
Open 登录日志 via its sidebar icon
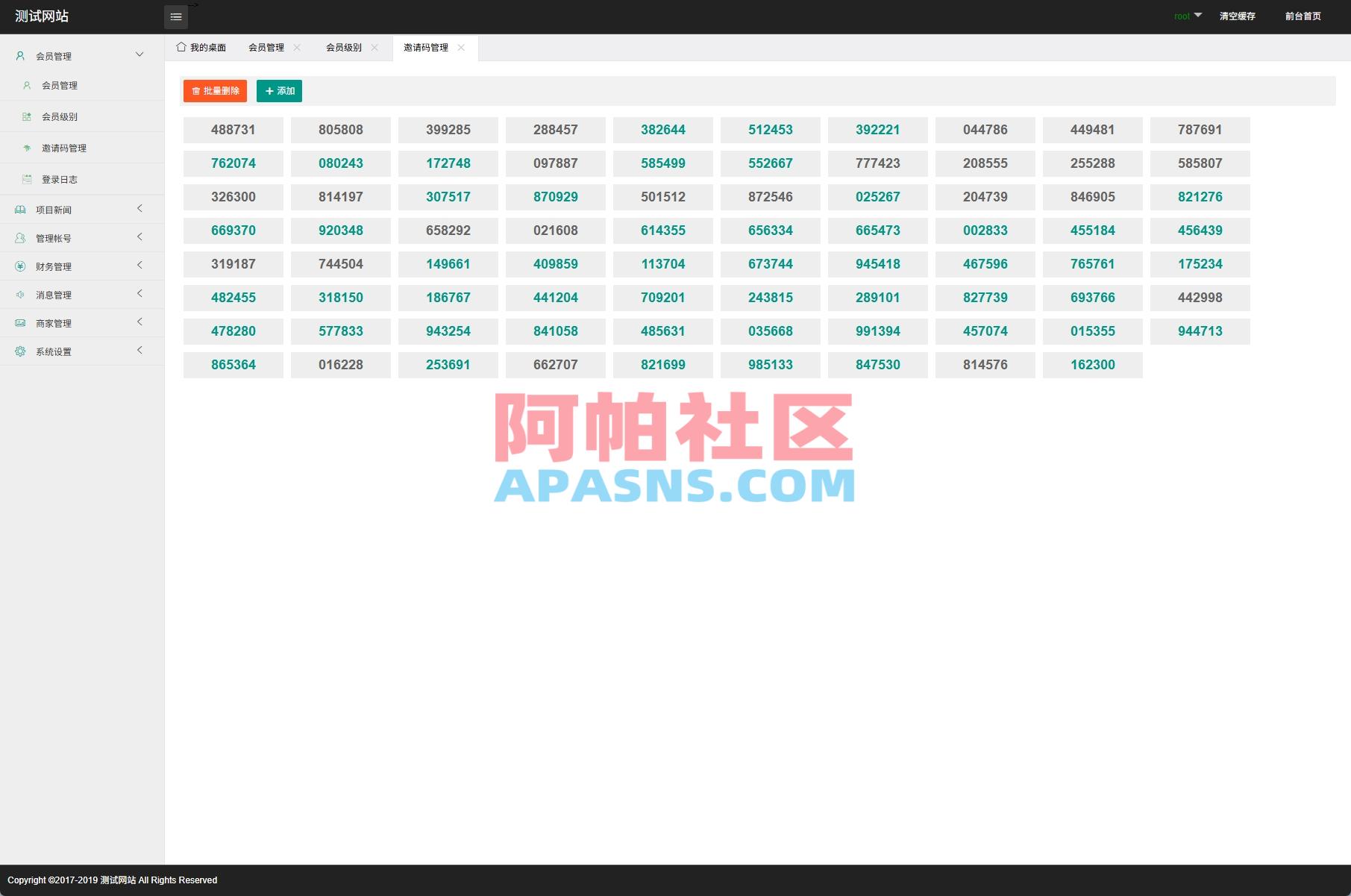pos(27,179)
